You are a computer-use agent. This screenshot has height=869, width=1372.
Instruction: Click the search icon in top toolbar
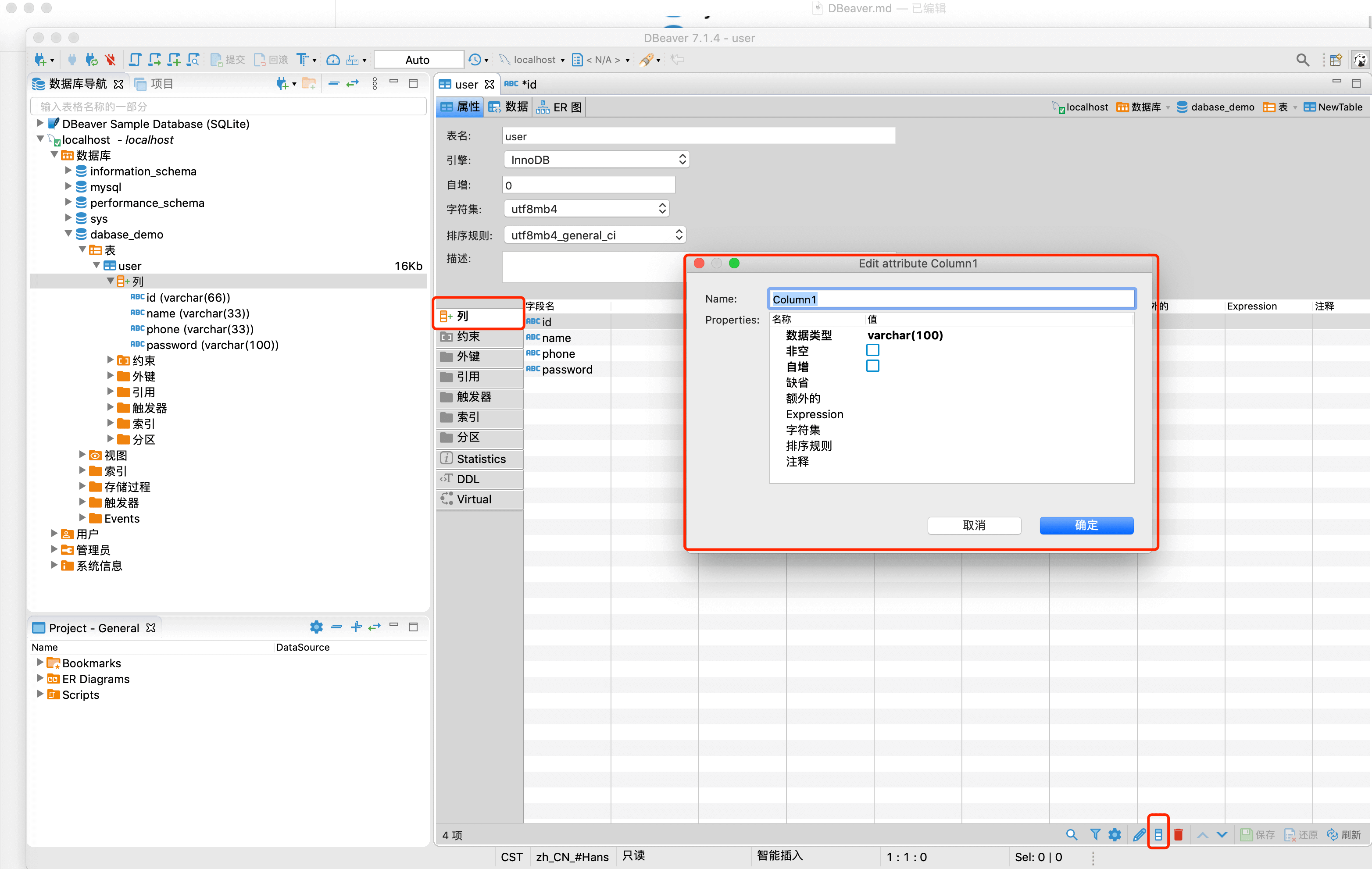1302,60
